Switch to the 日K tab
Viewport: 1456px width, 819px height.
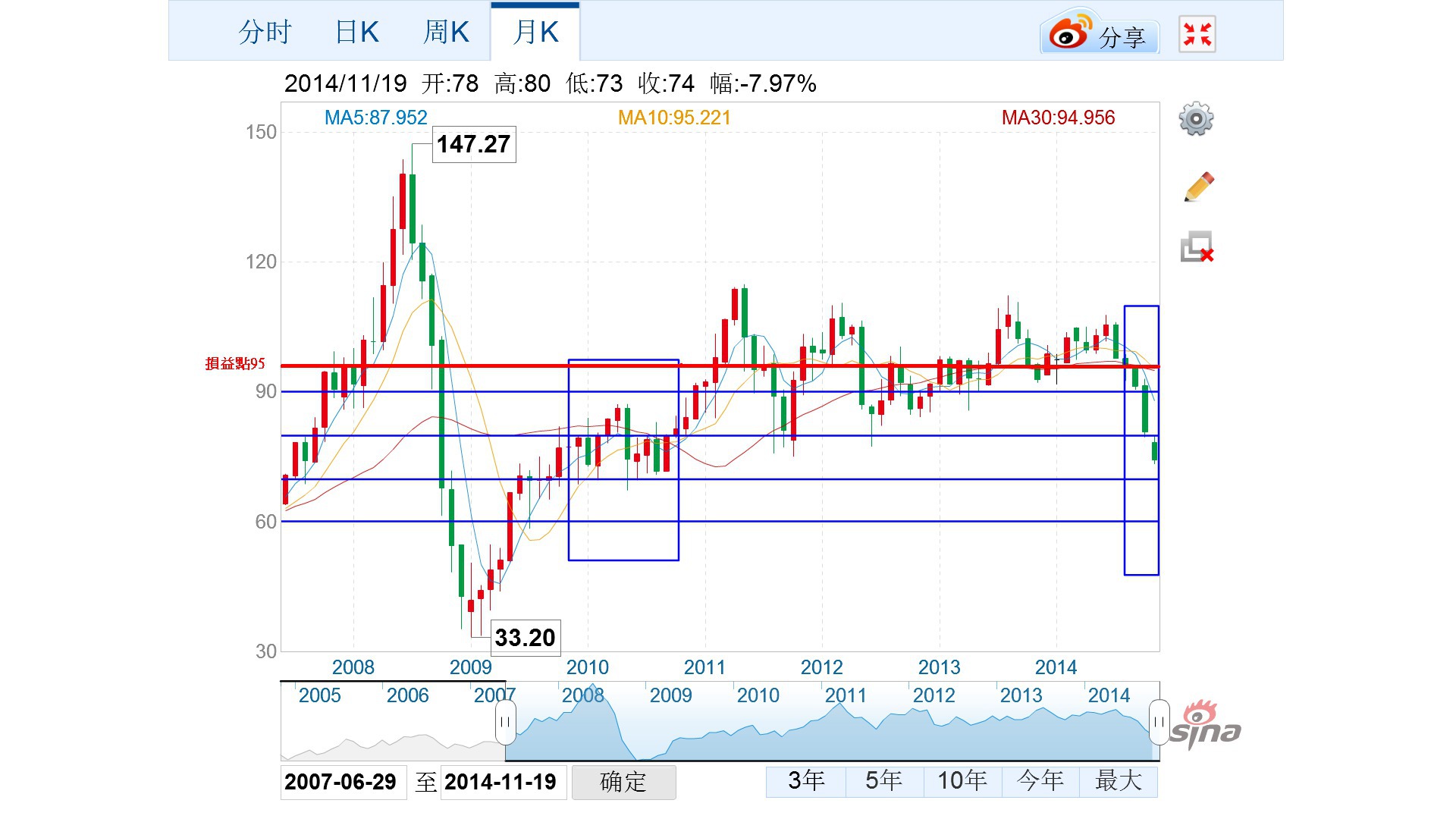point(356,32)
